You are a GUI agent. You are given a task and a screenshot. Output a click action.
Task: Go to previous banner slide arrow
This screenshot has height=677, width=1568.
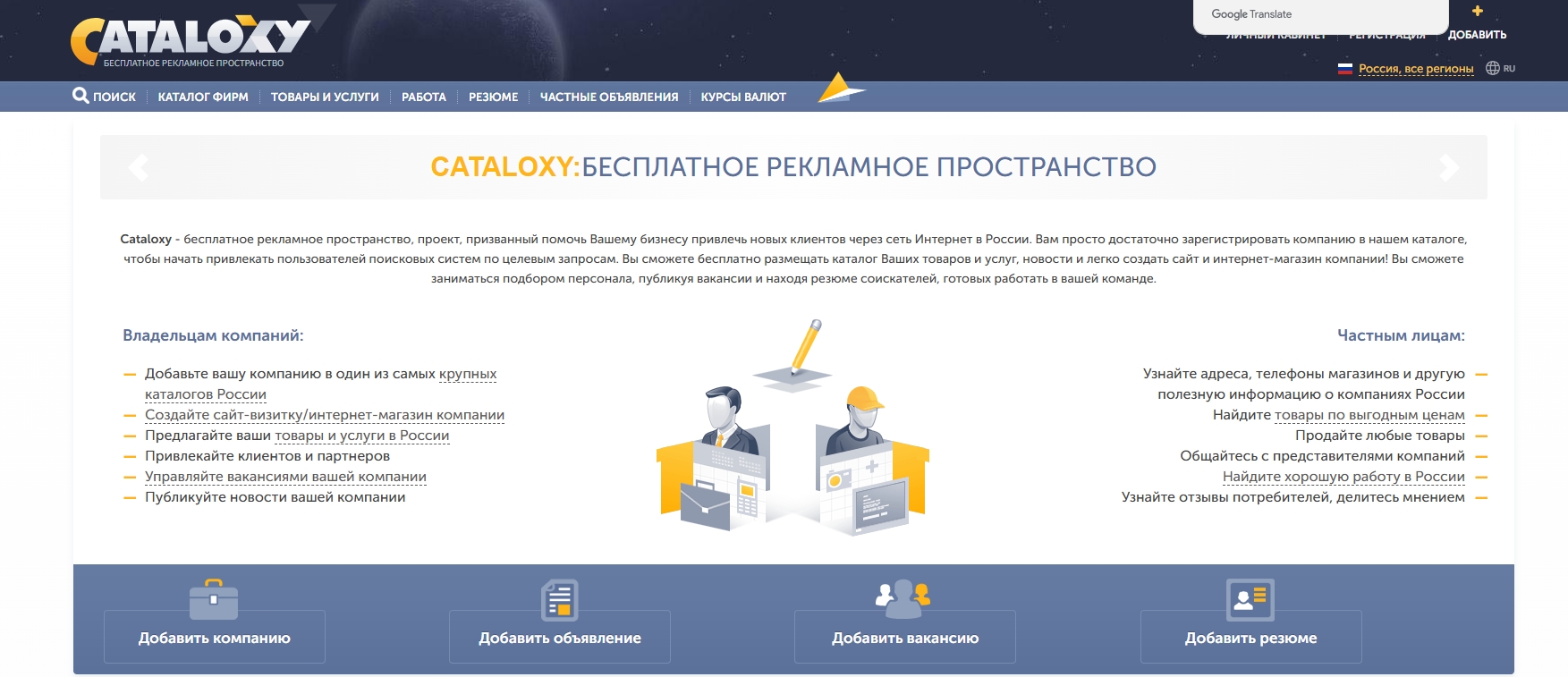(139, 167)
